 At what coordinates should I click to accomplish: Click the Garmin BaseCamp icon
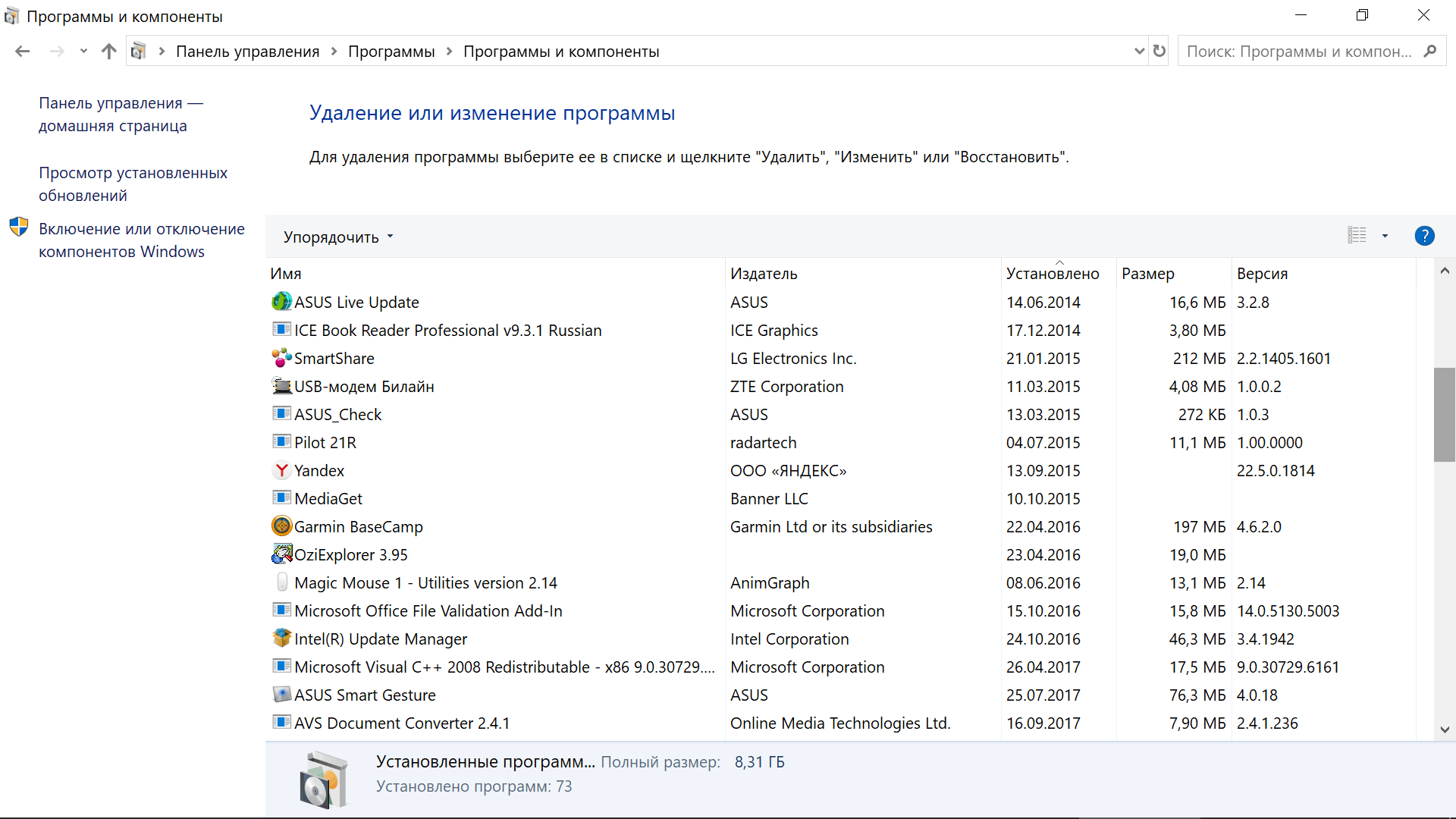coord(281,526)
